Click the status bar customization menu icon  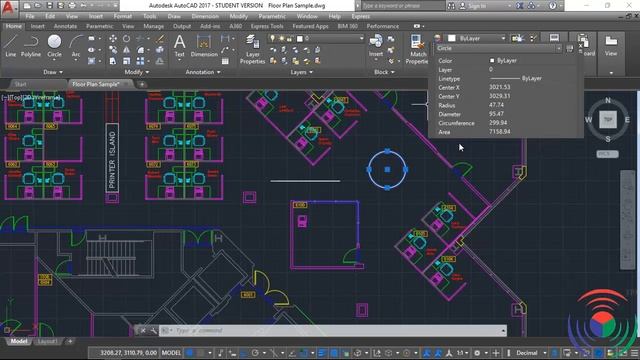(635, 353)
